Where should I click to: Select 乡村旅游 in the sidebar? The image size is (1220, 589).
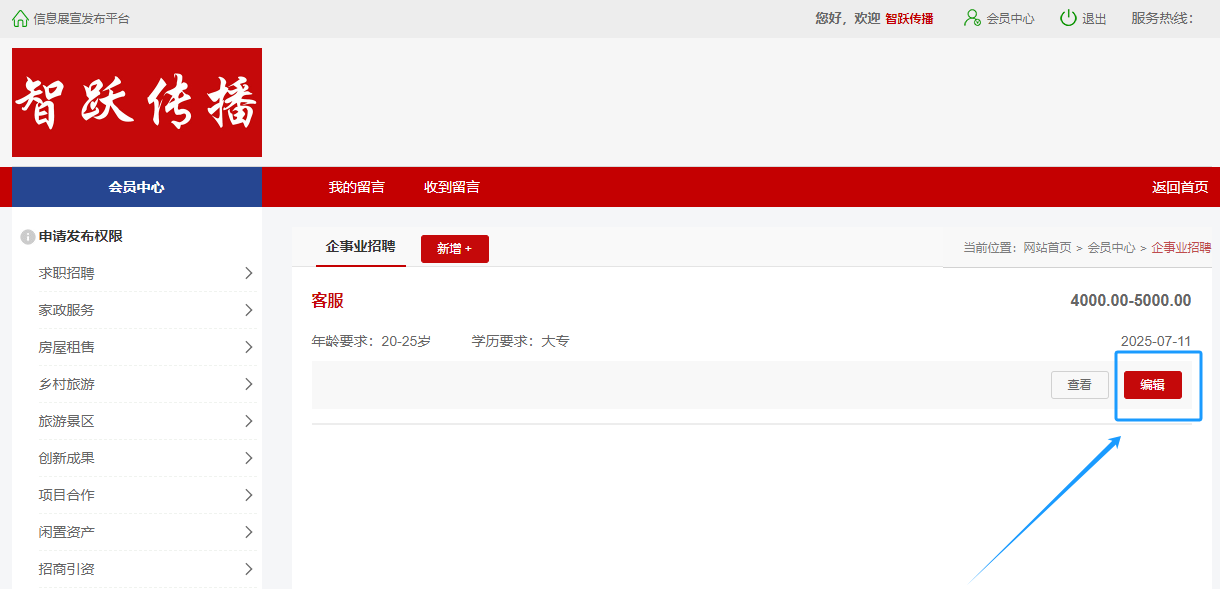point(67,384)
